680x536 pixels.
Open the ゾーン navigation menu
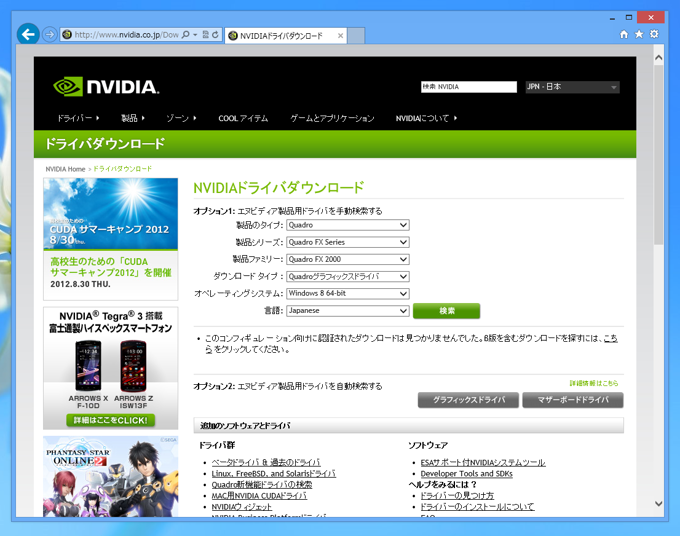pyautogui.click(x=181, y=118)
